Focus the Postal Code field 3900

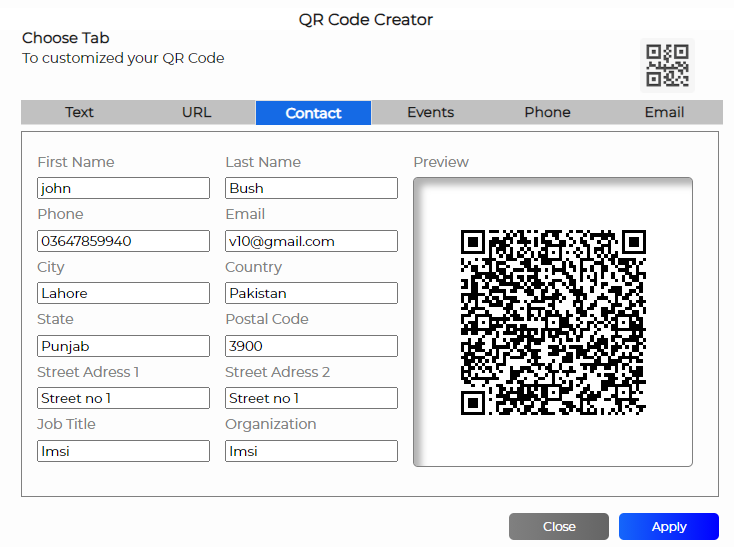click(311, 346)
